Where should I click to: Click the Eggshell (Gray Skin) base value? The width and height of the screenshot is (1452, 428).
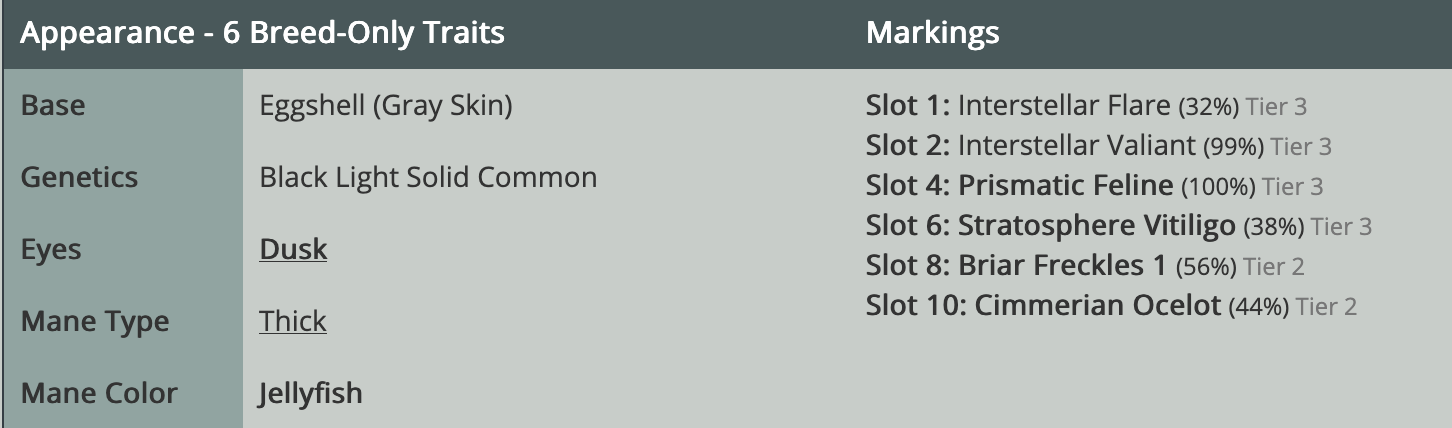click(386, 106)
